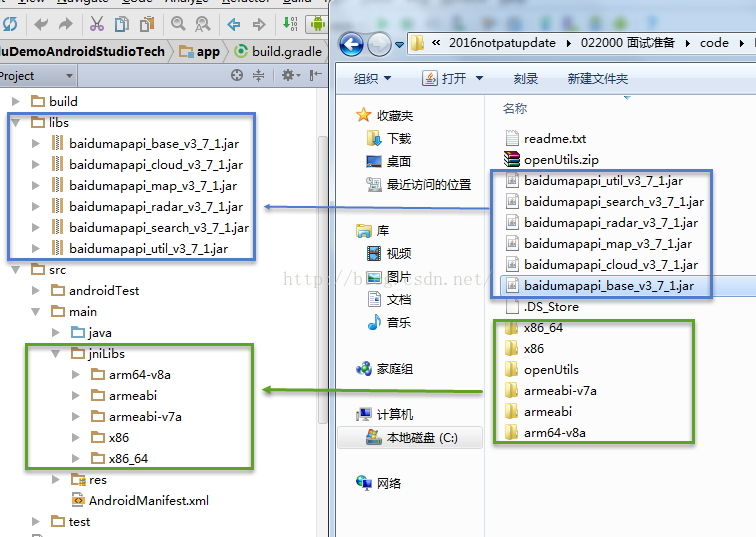
Task: Click the Undo arrow in the toolbar
Action: tap(41, 24)
